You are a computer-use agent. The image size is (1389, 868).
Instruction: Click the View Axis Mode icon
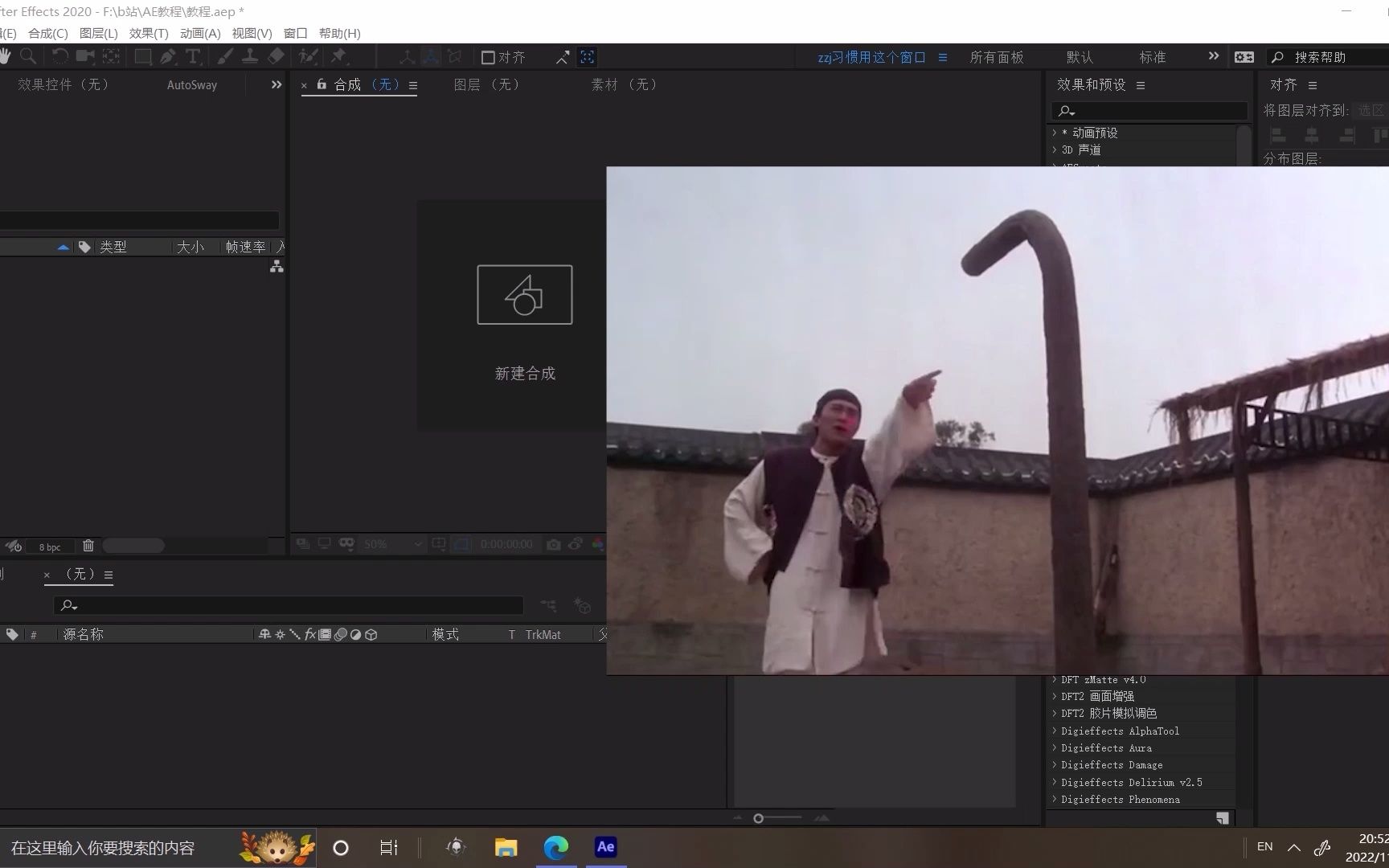pos(455,57)
